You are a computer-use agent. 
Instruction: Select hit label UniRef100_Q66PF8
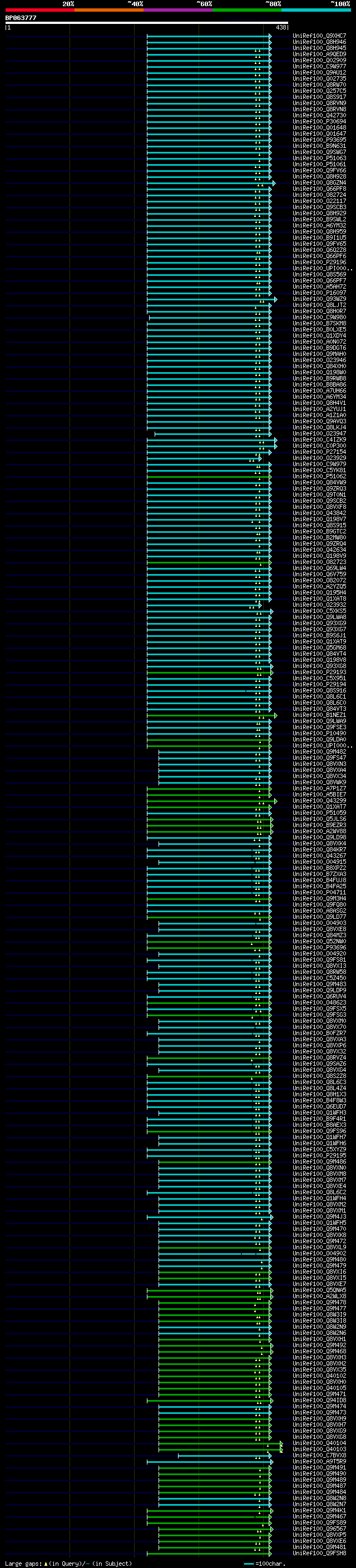click(x=319, y=189)
